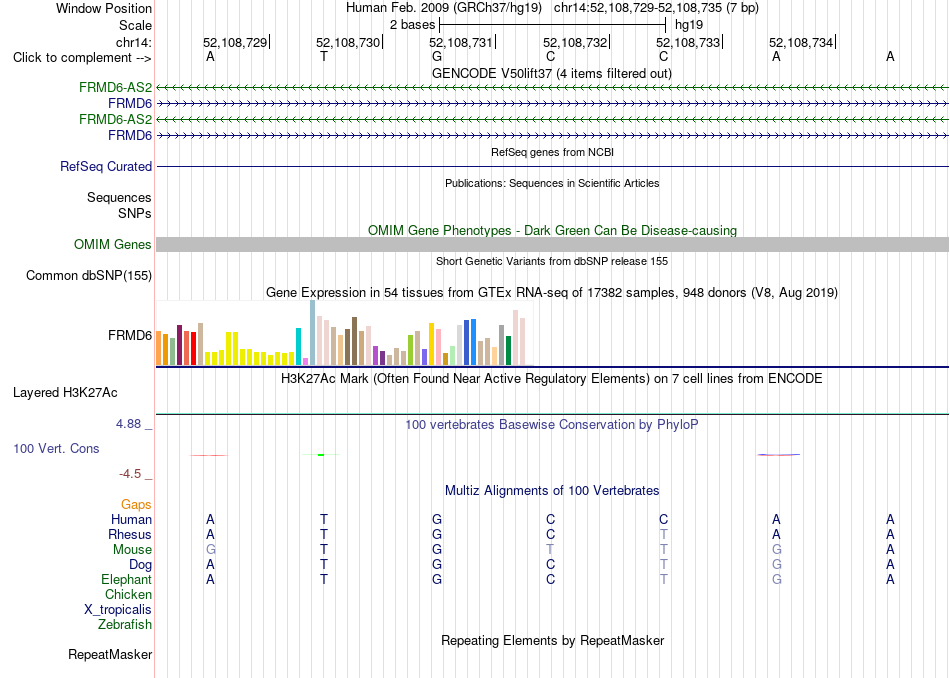This screenshot has height=678, width=950.
Task: Click the Scale label
Action: pyautogui.click(x=135, y=25)
